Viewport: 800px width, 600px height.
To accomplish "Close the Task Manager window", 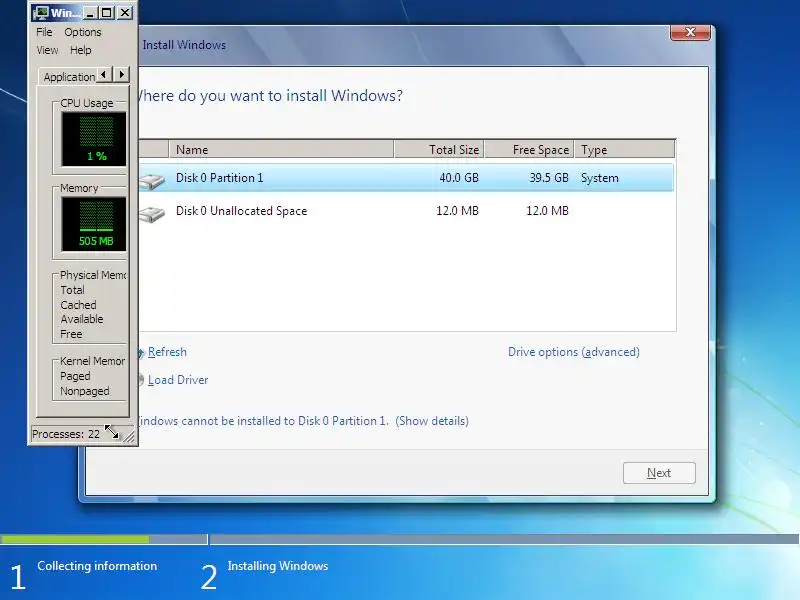I will pos(124,12).
